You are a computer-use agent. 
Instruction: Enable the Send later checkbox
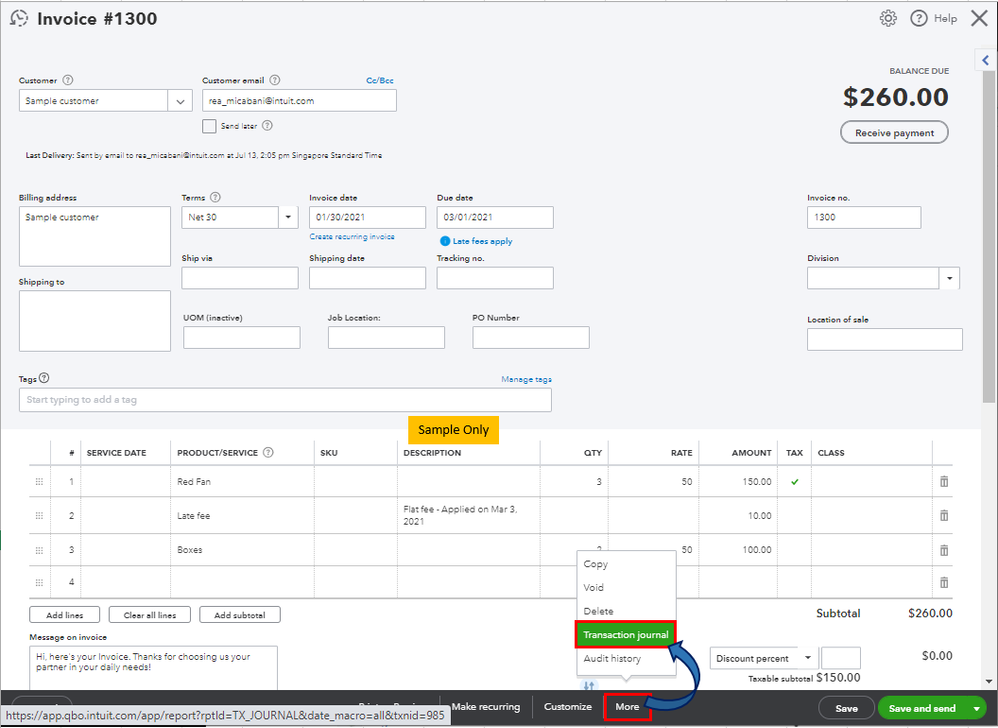click(x=209, y=126)
